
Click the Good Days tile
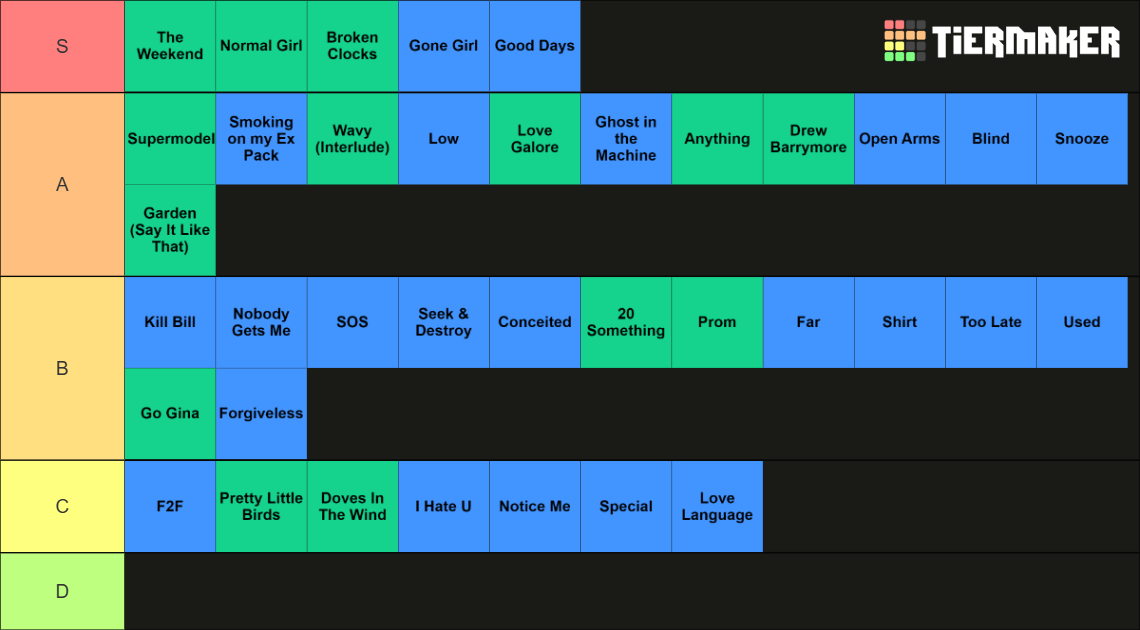pyautogui.click(x=535, y=46)
